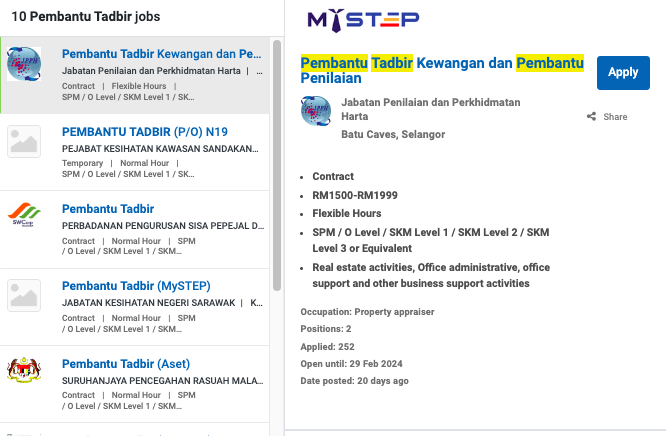Open PEMBANTU TADBIR (P/O) N19 listing
Image resolution: width=666 pixels, height=436 pixels.
click(146, 131)
